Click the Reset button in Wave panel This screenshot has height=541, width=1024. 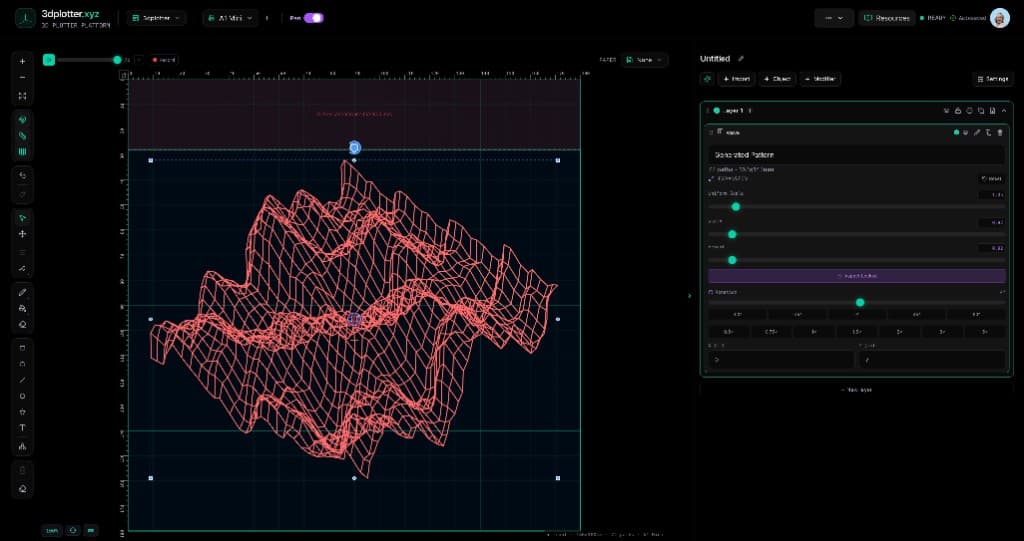[992, 178]
